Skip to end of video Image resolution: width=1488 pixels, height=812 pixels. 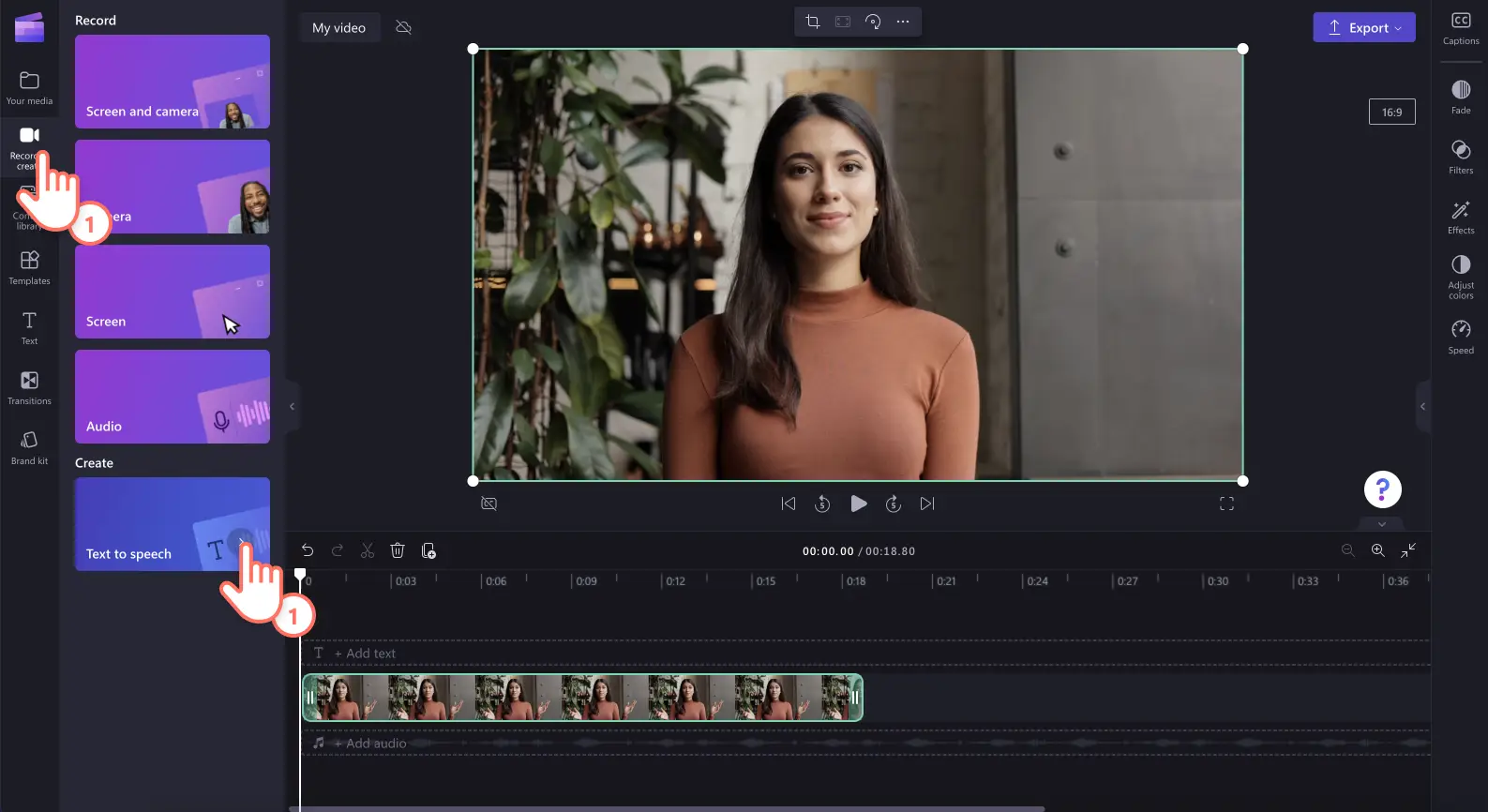click(927, 504)
